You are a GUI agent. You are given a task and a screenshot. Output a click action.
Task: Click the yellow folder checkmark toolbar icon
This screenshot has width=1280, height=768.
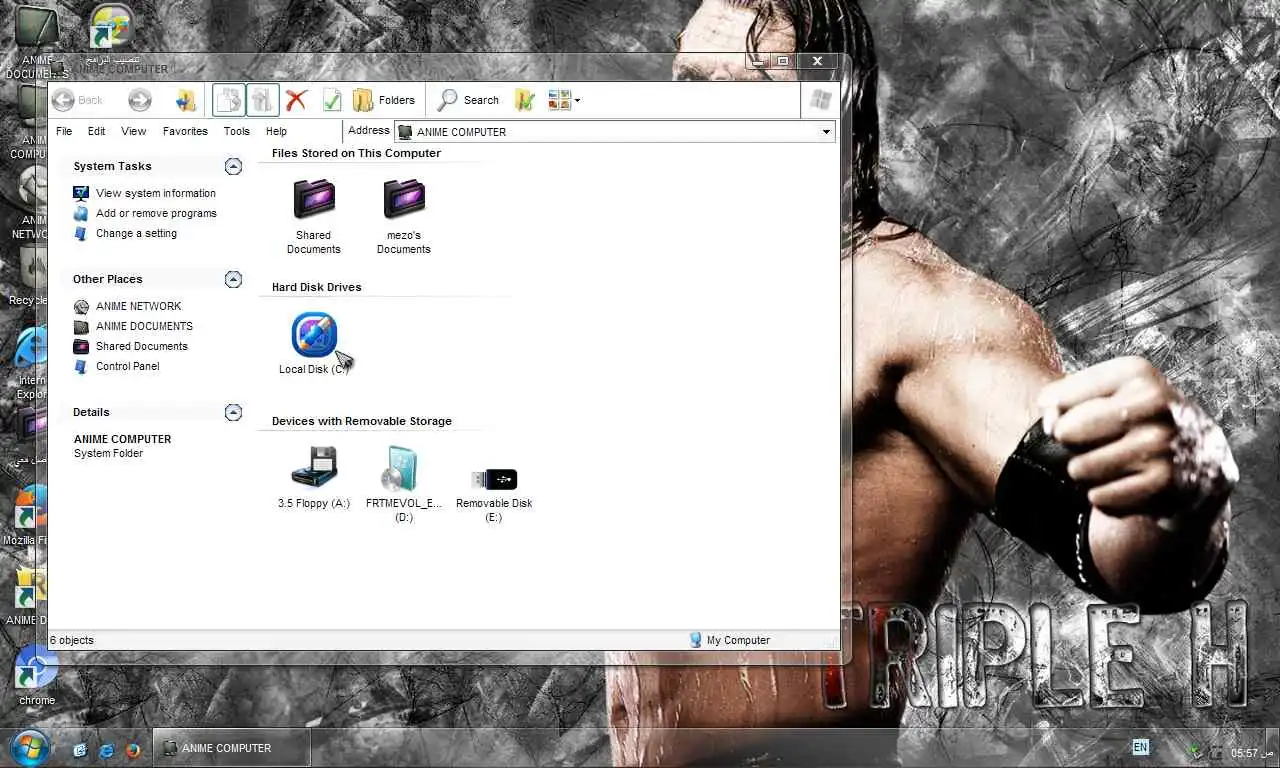pyautogui.click(x=524, y=100)
